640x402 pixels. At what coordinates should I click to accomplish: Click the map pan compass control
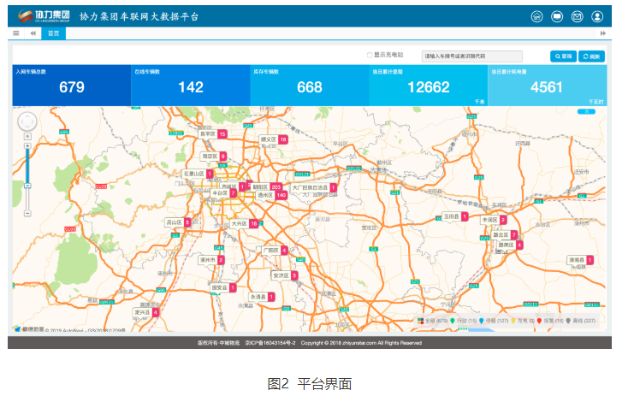click(27, 122)
